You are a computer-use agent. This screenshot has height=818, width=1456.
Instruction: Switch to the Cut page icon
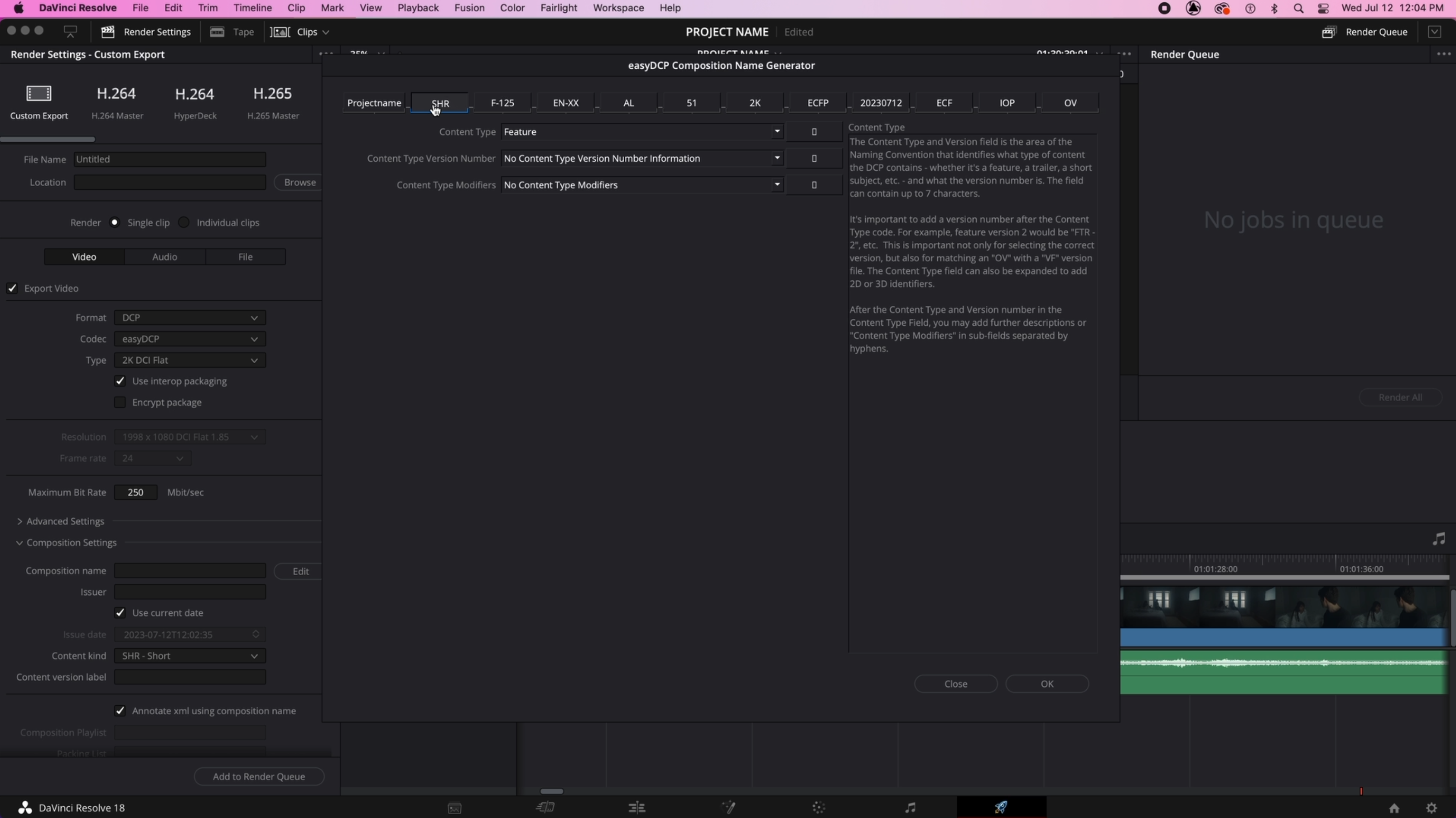point(545,807)
